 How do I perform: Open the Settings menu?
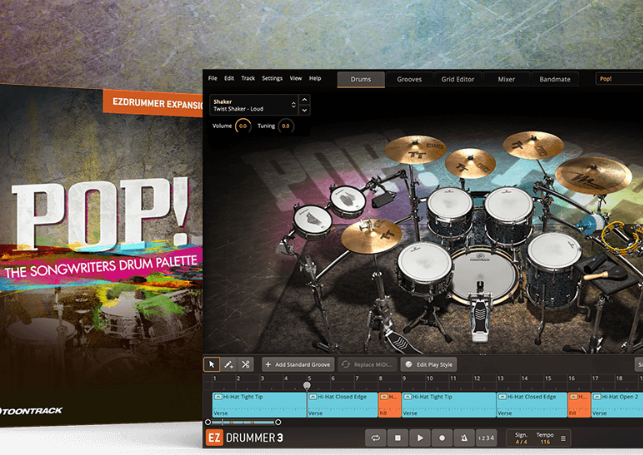272,78
